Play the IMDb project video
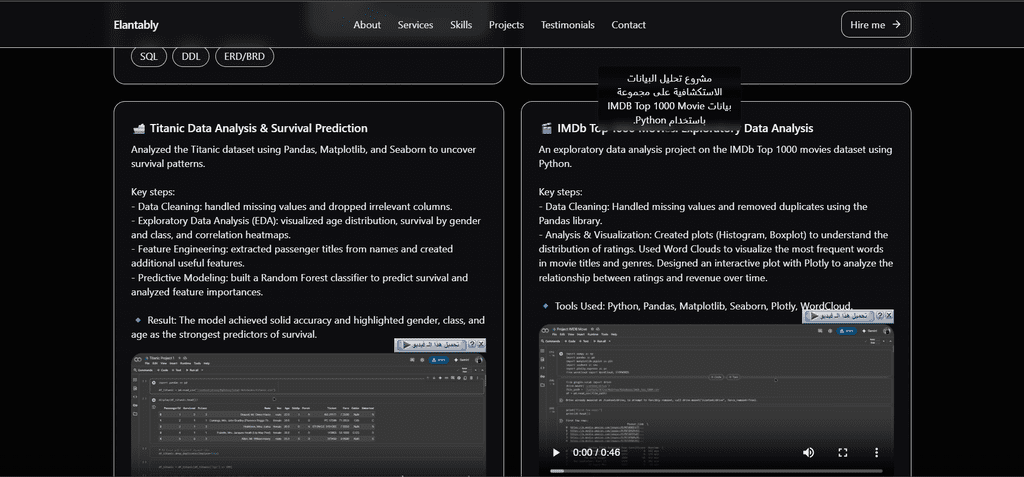 [x=556, y=452]
